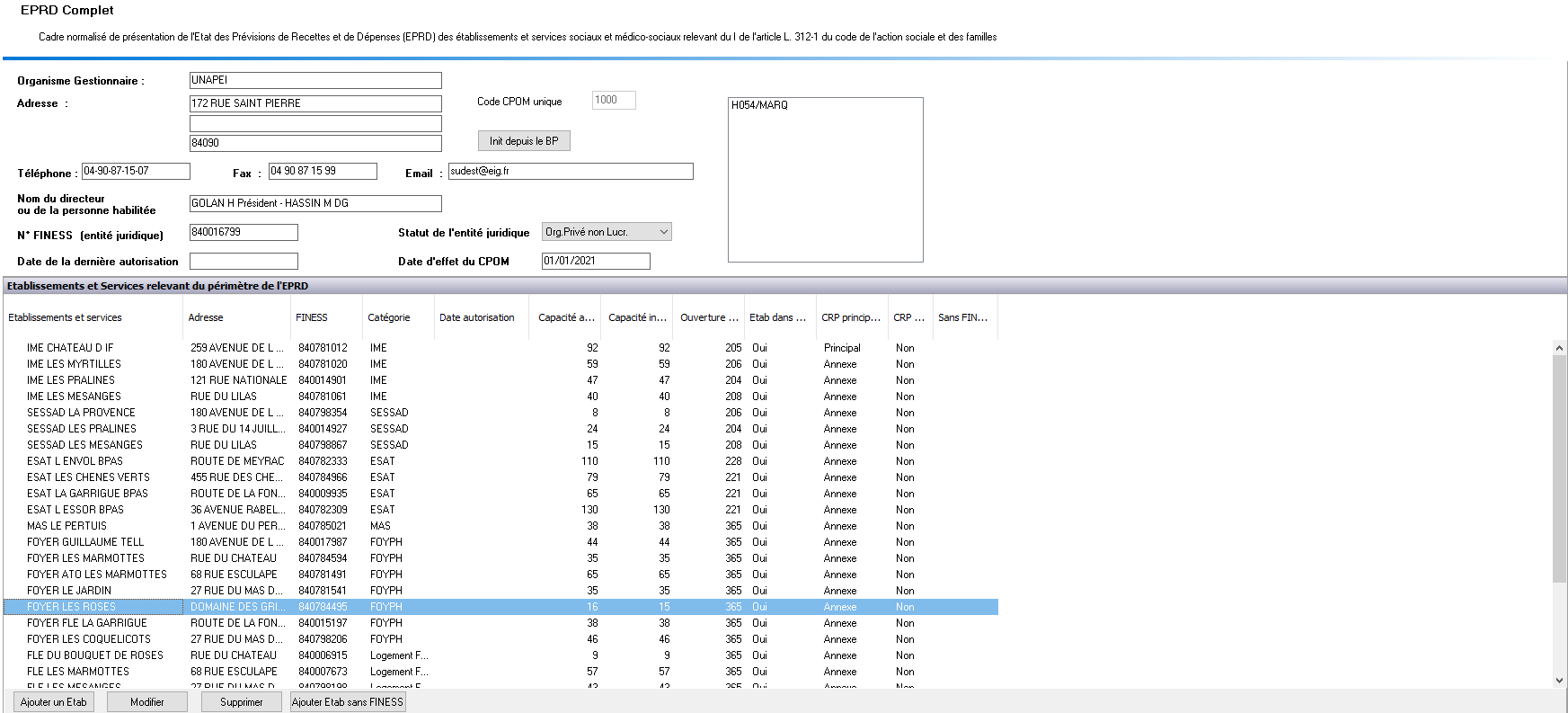The width and height of the screenshot is (1568, 713).
Task: Select row FOYER FLE LA GARRIGUE
Action: pyautogui.click(x=501, y=623)
